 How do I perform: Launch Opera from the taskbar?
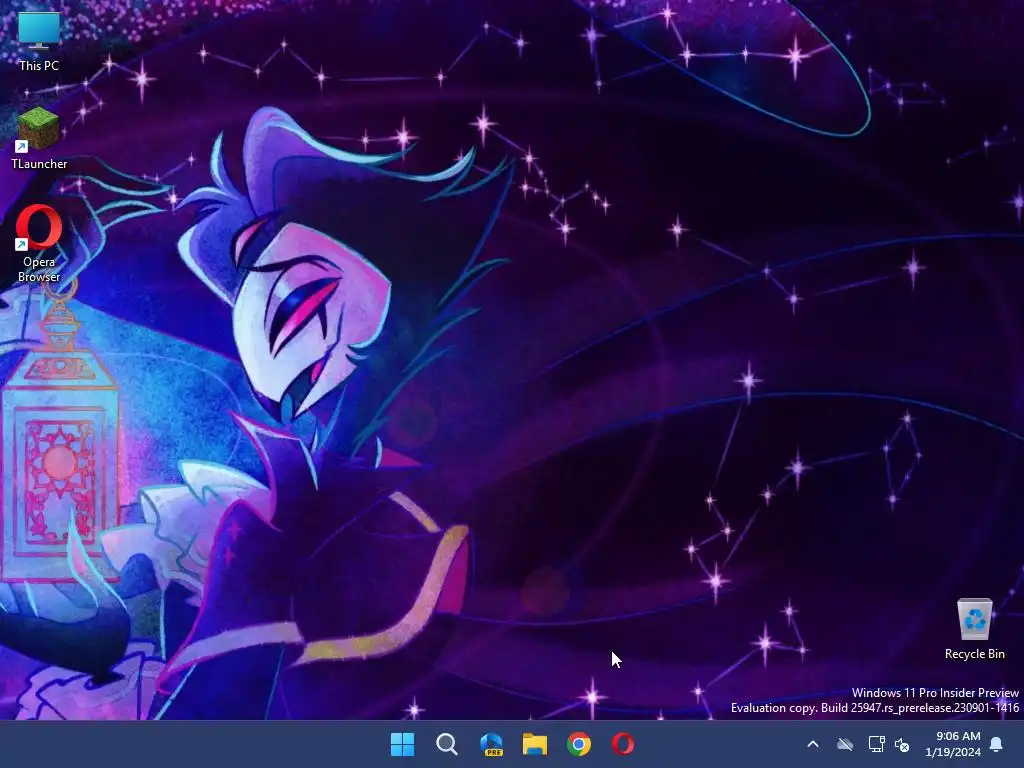623,744
